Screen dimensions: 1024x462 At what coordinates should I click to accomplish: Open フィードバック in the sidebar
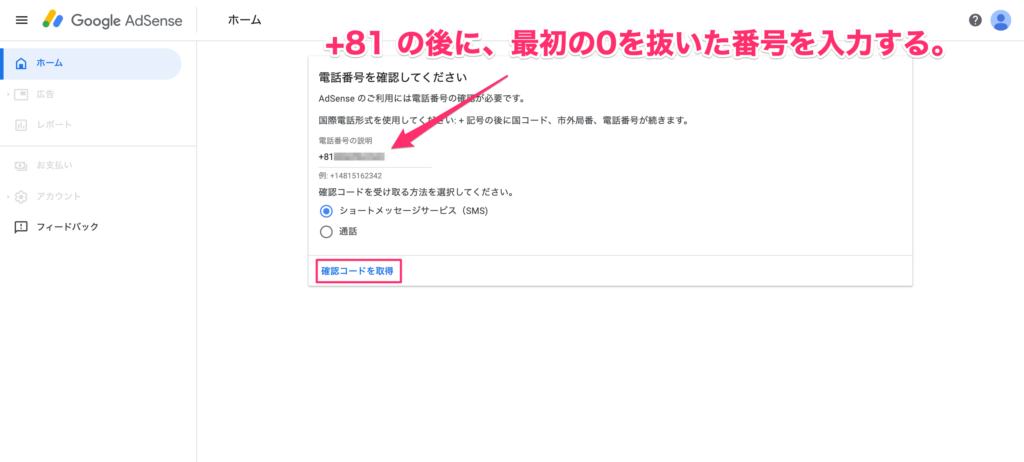pos(91,227)
